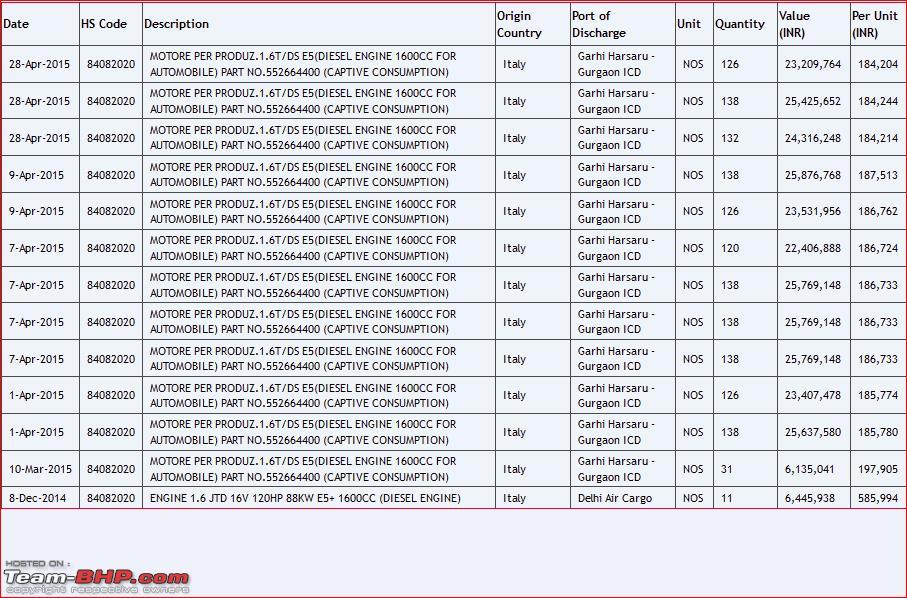Select the per unit 197,905 cell
This screenshot has height=598, width=907.
click(x=877, y=469)
